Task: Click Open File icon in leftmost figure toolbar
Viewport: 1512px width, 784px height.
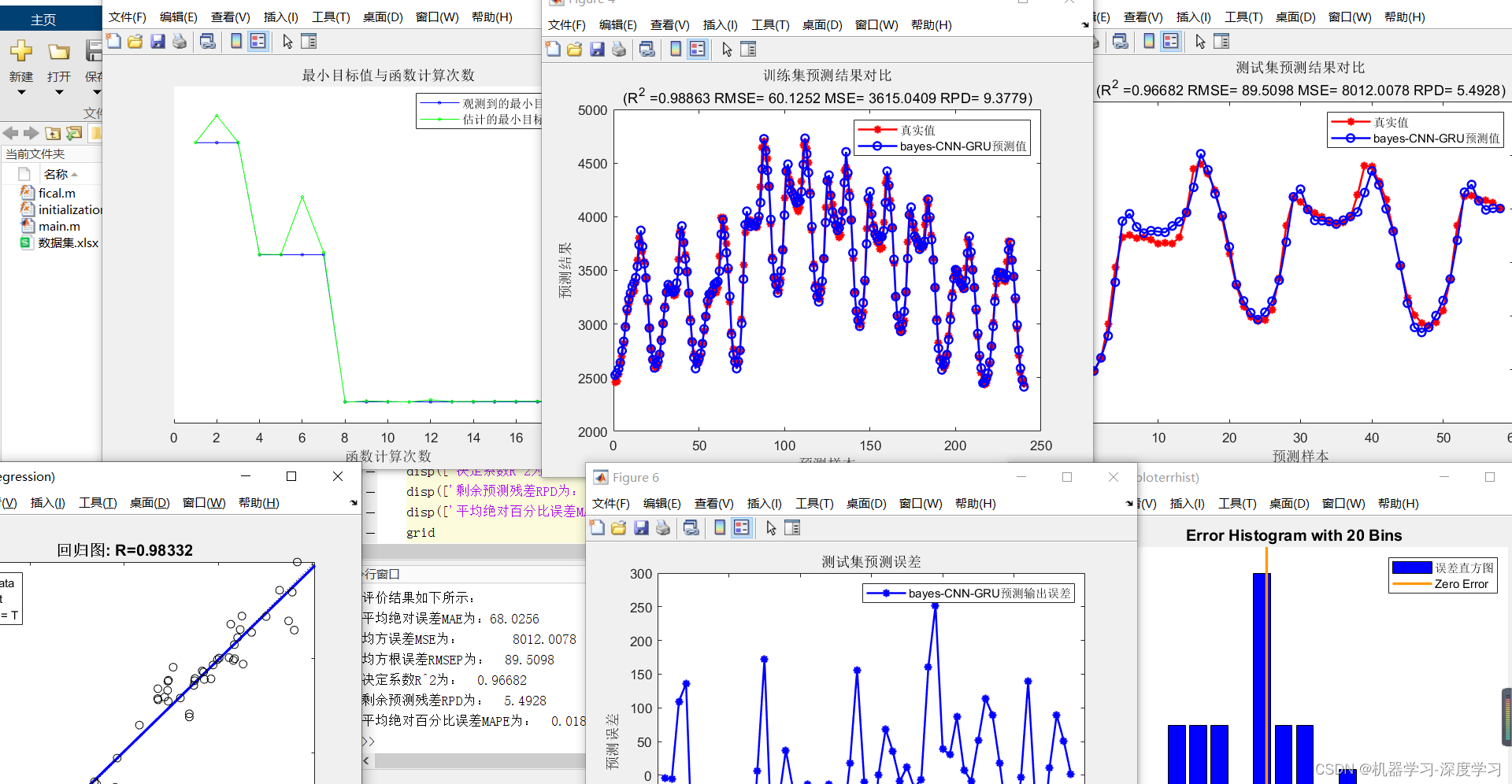Action: tap(135, 41)
